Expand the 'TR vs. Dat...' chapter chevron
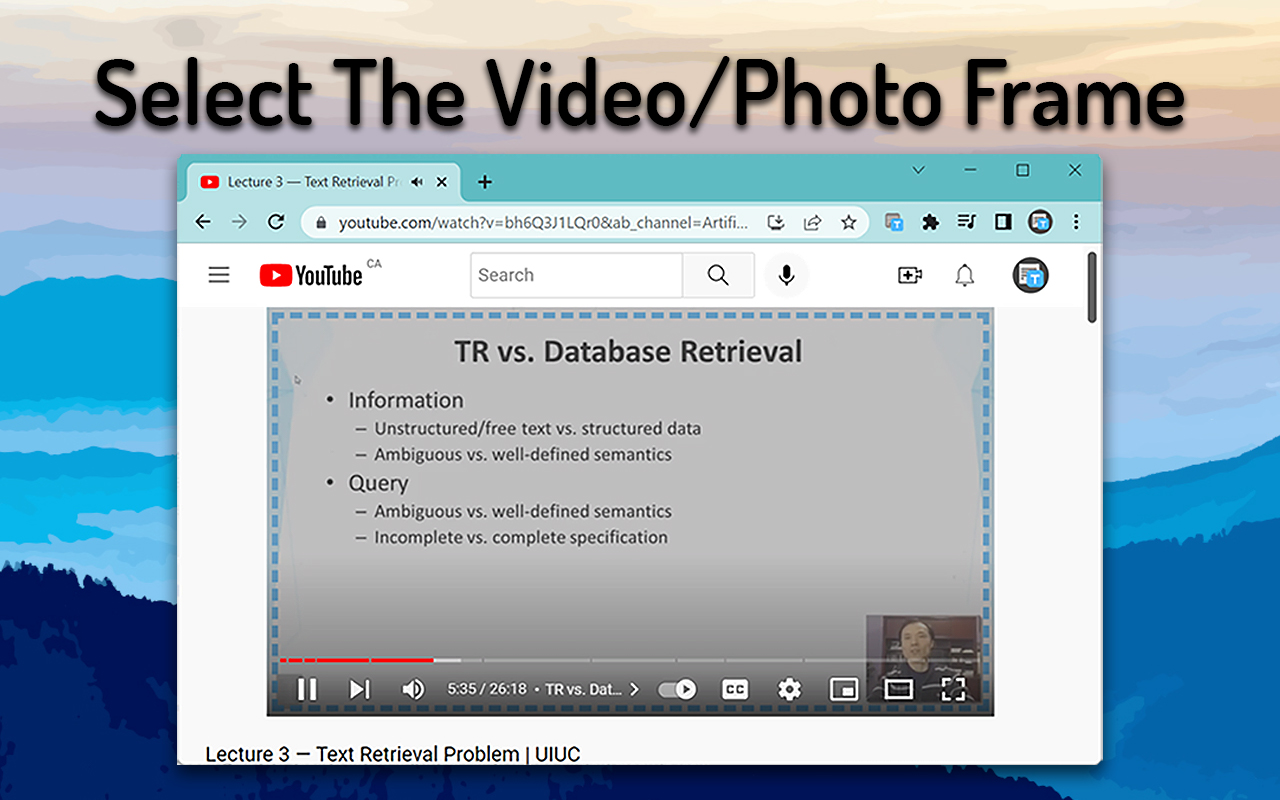Image resolution: width=1280 pixels, height=800 pixels. pyautogui.click(x=634, y=689)
